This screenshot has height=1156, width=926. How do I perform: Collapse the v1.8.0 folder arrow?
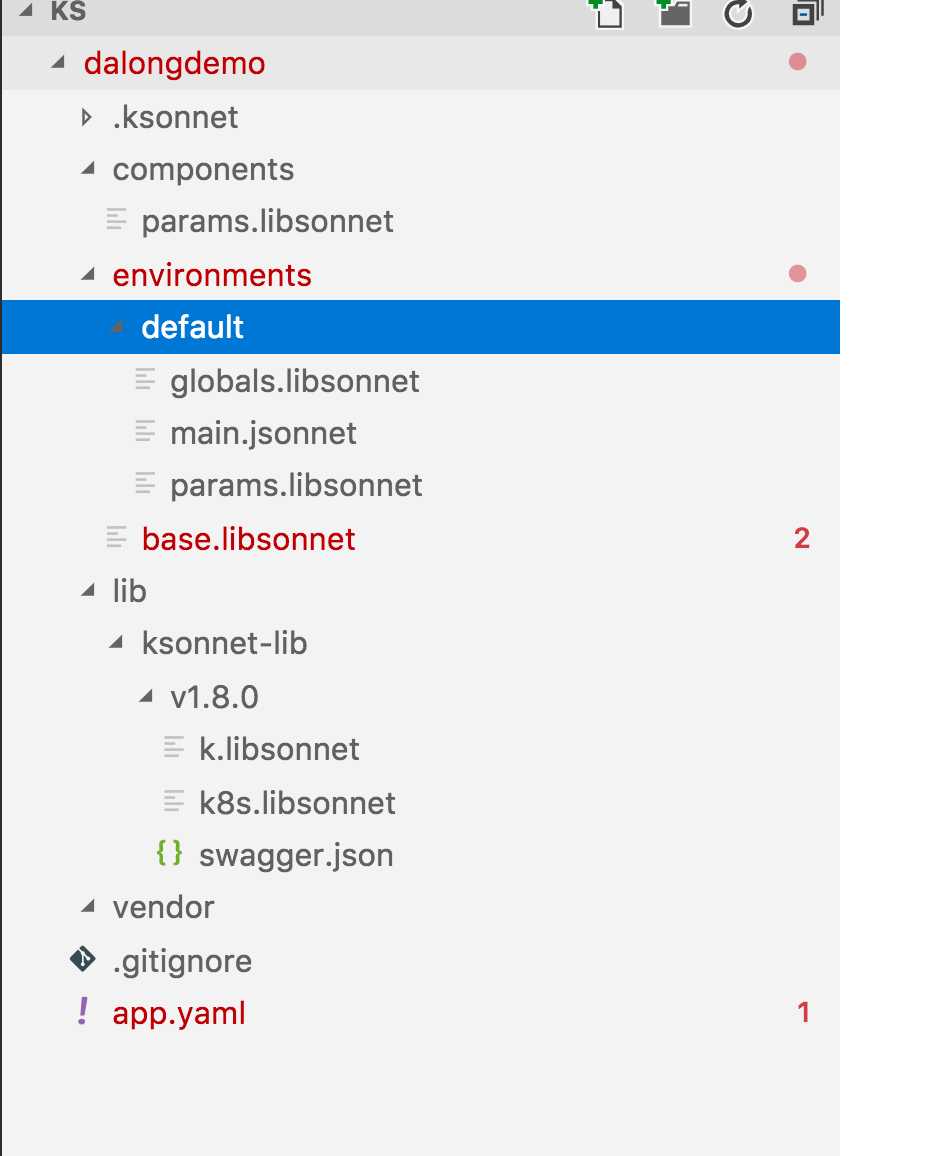pyautogui.click(x=146, y=695)
